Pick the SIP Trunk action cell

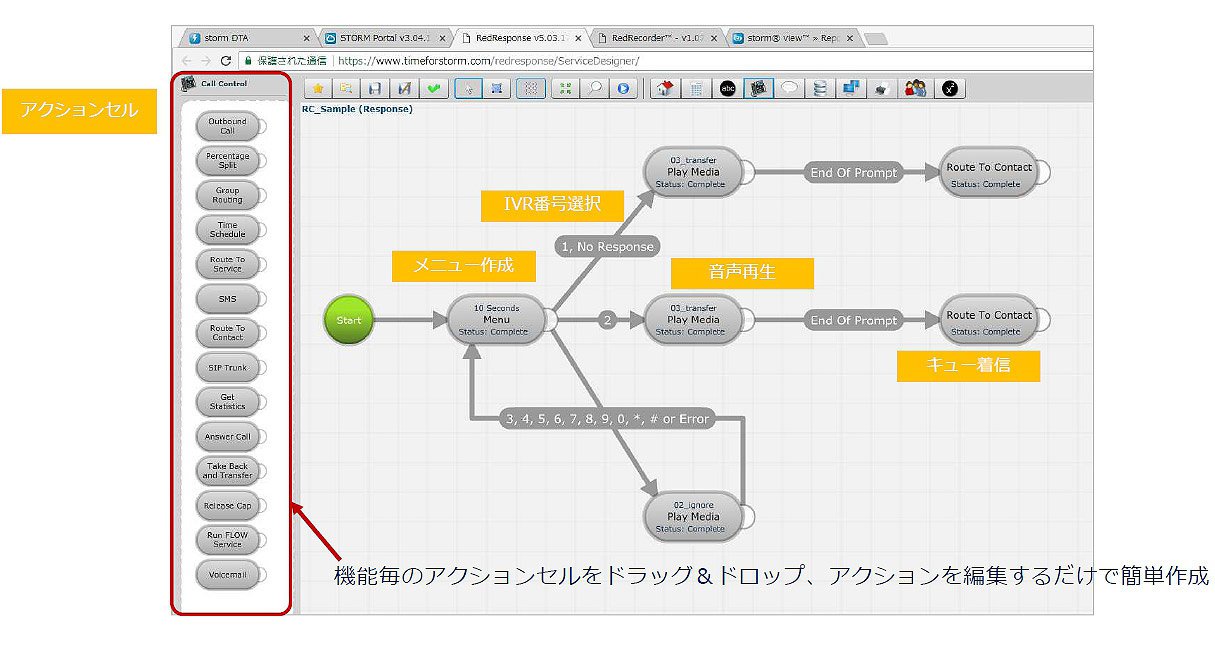(x=227, y=368)
